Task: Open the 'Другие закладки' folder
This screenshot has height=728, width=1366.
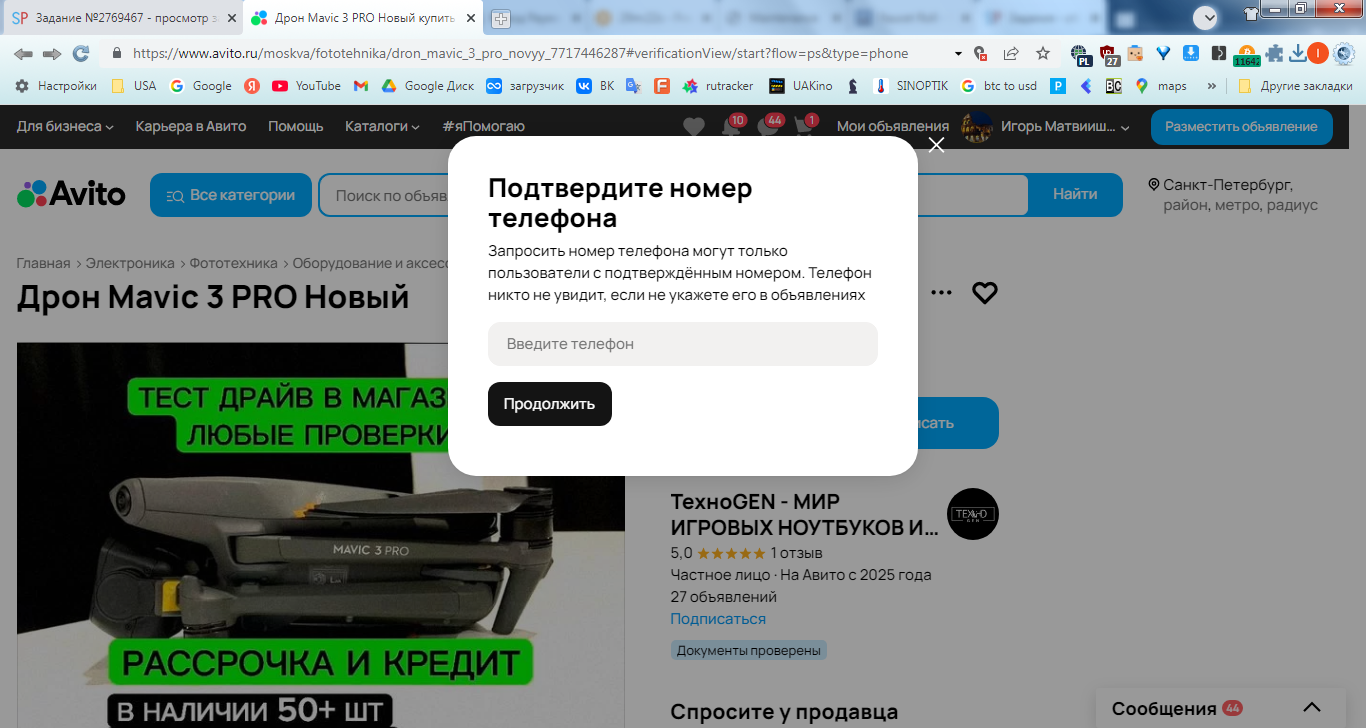Action: (x=1295, y=86)
